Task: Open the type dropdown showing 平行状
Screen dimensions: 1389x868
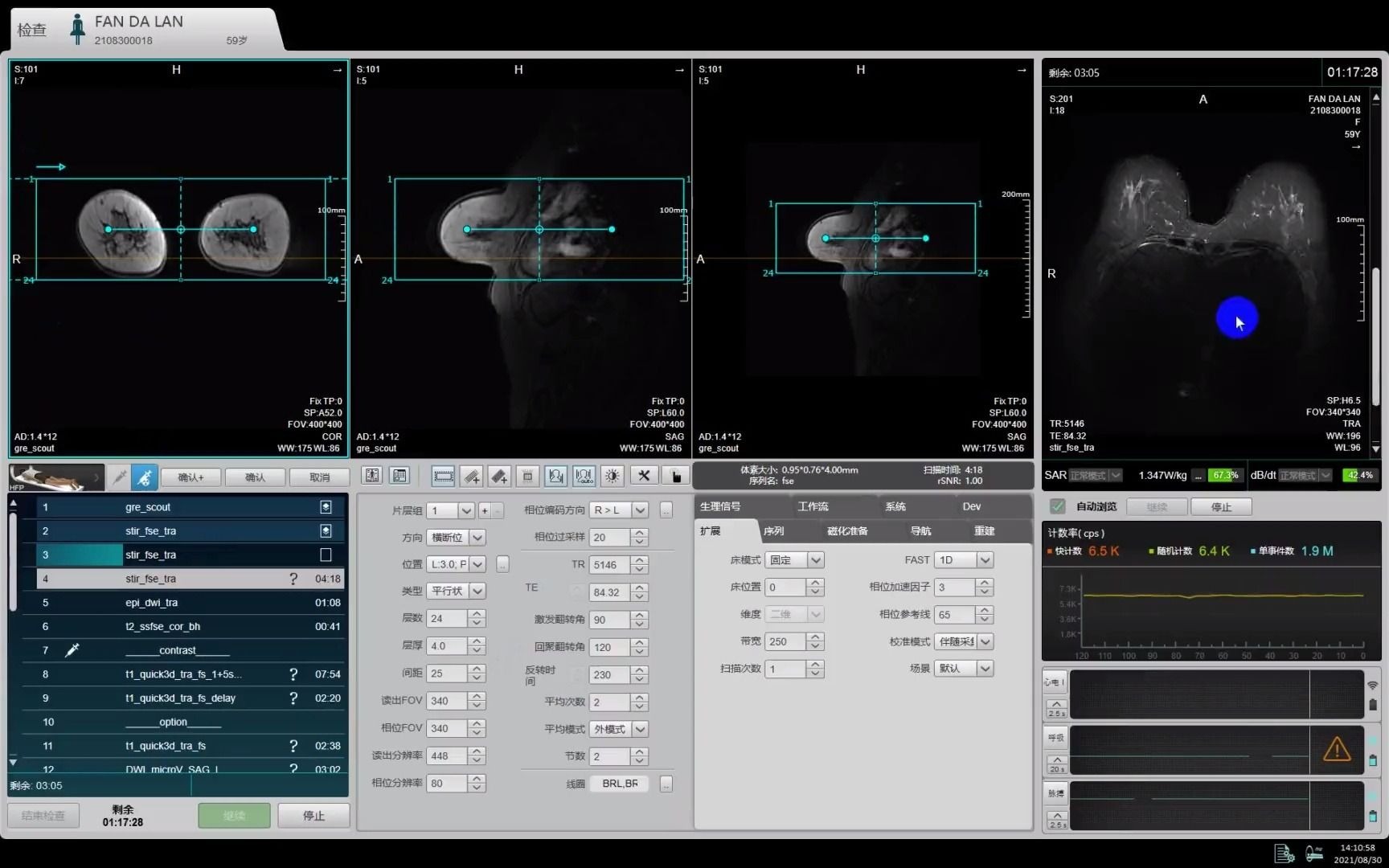Action: coord(477,591)
